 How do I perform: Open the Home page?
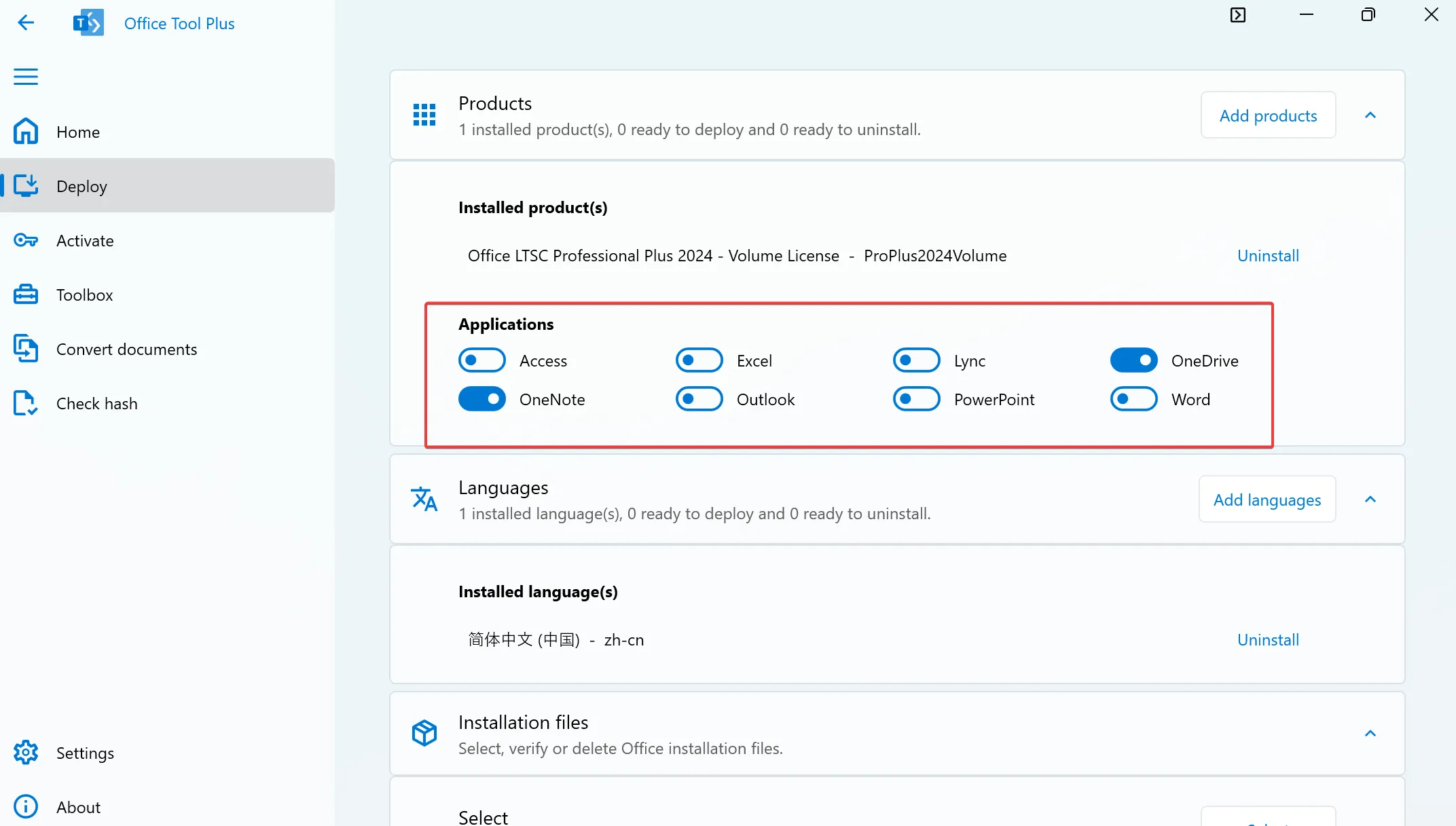[77, 132]
